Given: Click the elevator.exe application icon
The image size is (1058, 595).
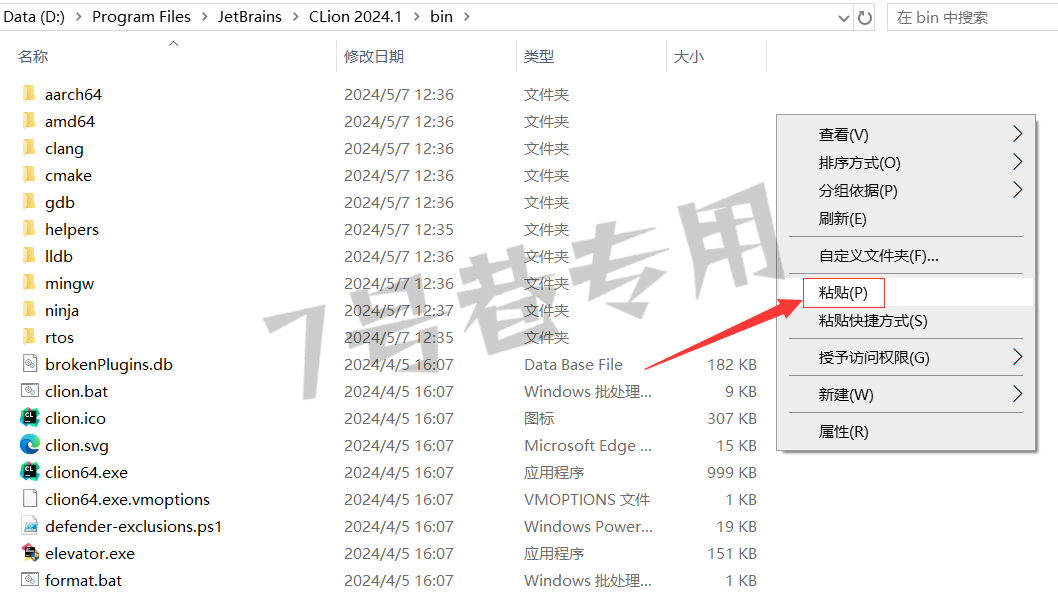Looking at the screenshot, I should 30,552.
